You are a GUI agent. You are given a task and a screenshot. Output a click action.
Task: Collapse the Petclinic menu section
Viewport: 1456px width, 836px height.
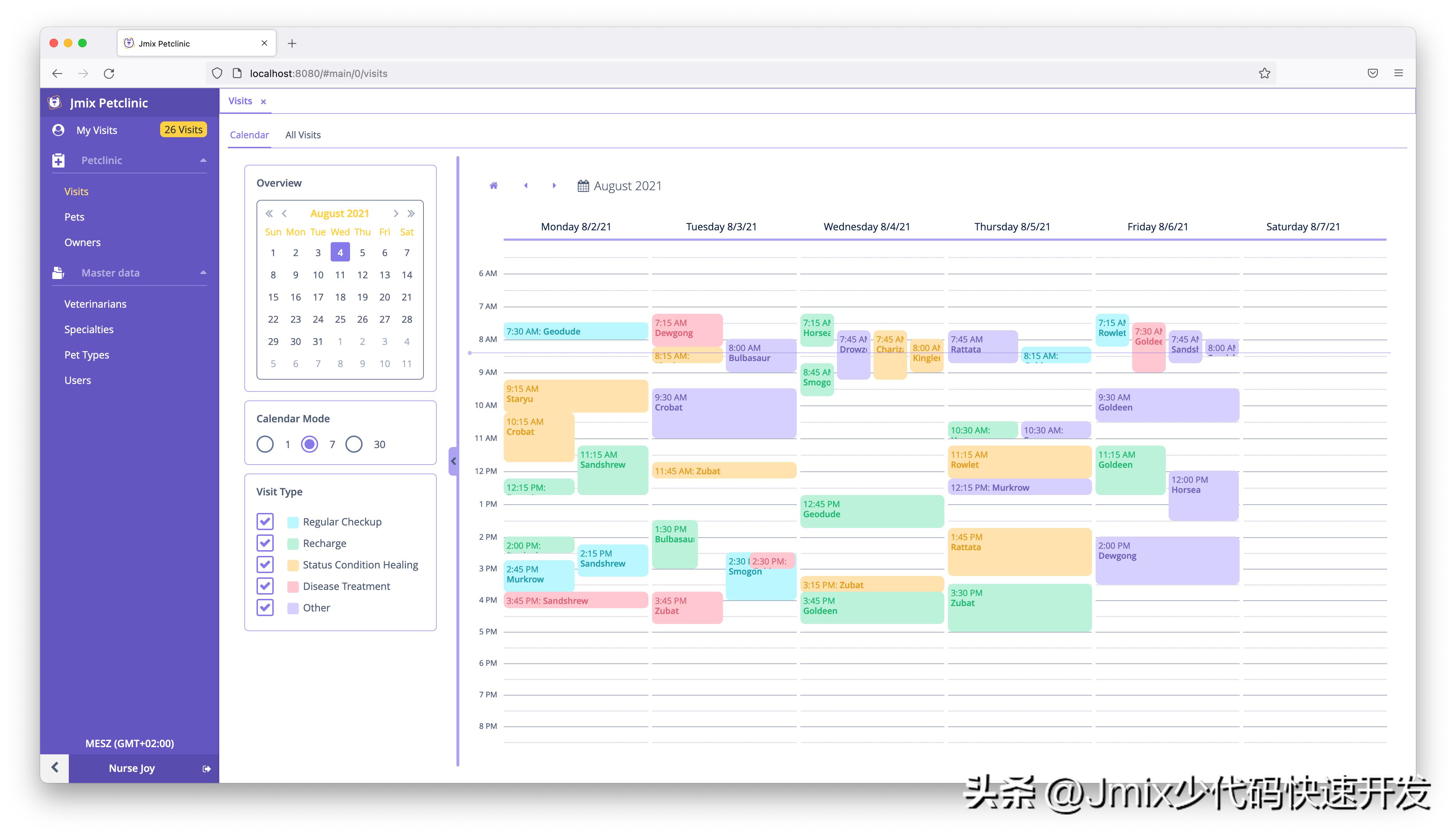click(203, 160)
